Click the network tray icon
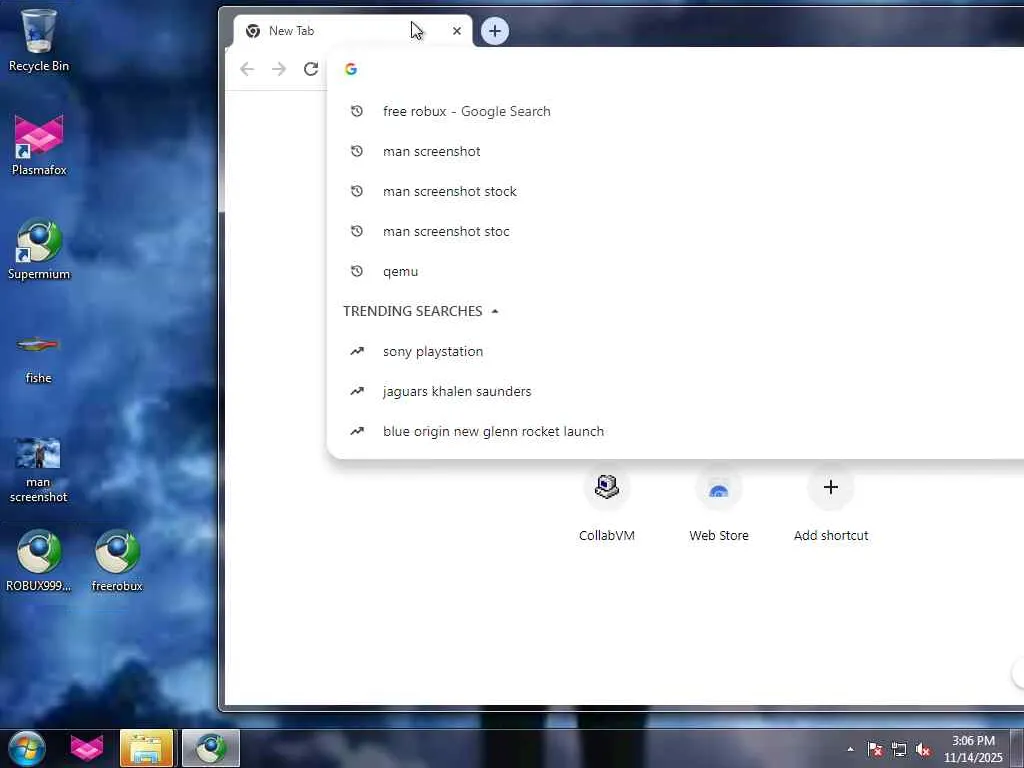 click(x=899, y=749)
